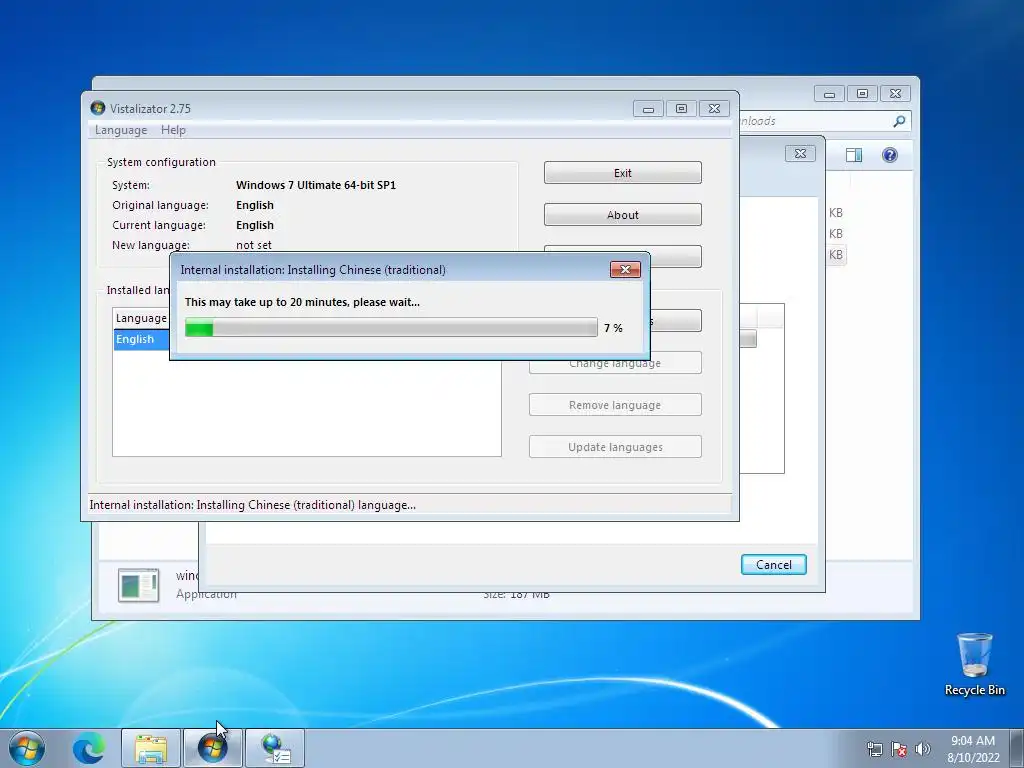
Task: Click the network tray icon
Action: tap(874, 749)
